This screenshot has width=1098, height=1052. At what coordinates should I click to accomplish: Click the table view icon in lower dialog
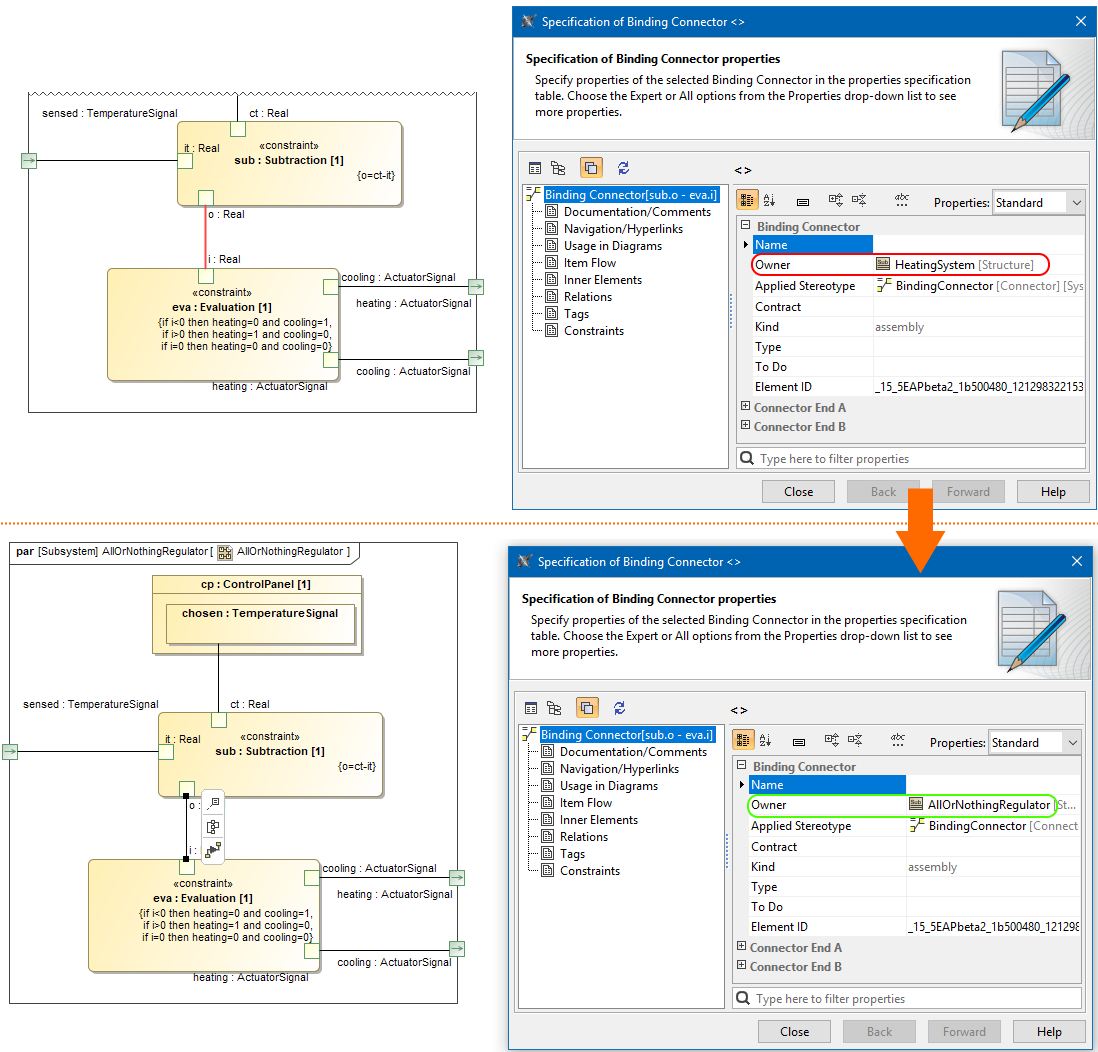point(531,708)
